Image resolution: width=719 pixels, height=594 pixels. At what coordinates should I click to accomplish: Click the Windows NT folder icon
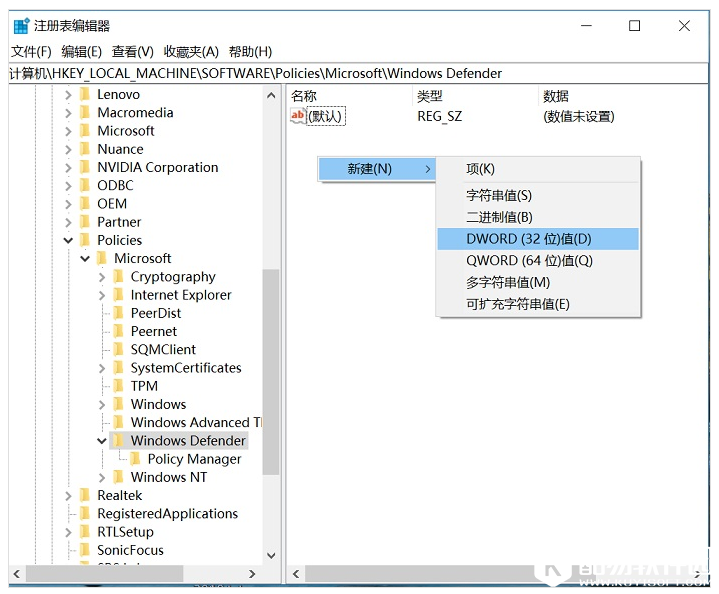(x=118, y=477)
